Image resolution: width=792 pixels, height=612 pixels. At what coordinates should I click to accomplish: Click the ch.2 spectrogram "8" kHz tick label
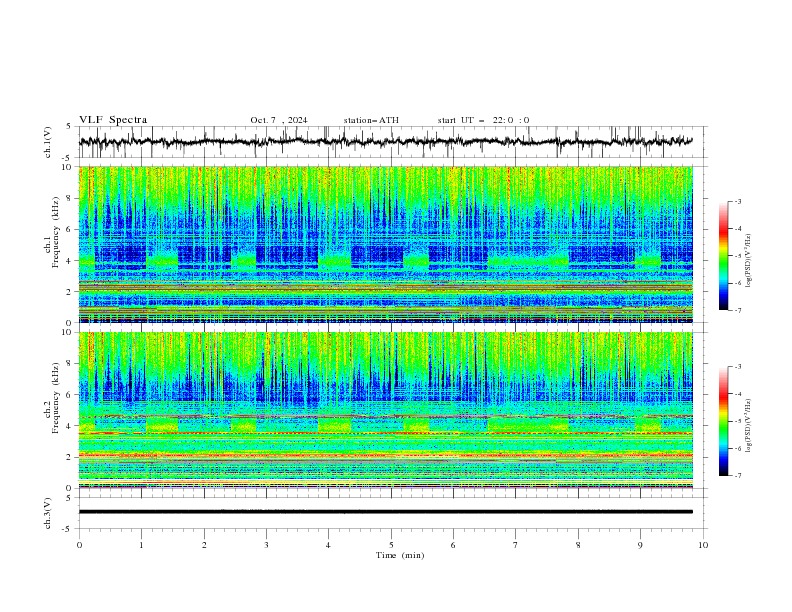point(70,364)
